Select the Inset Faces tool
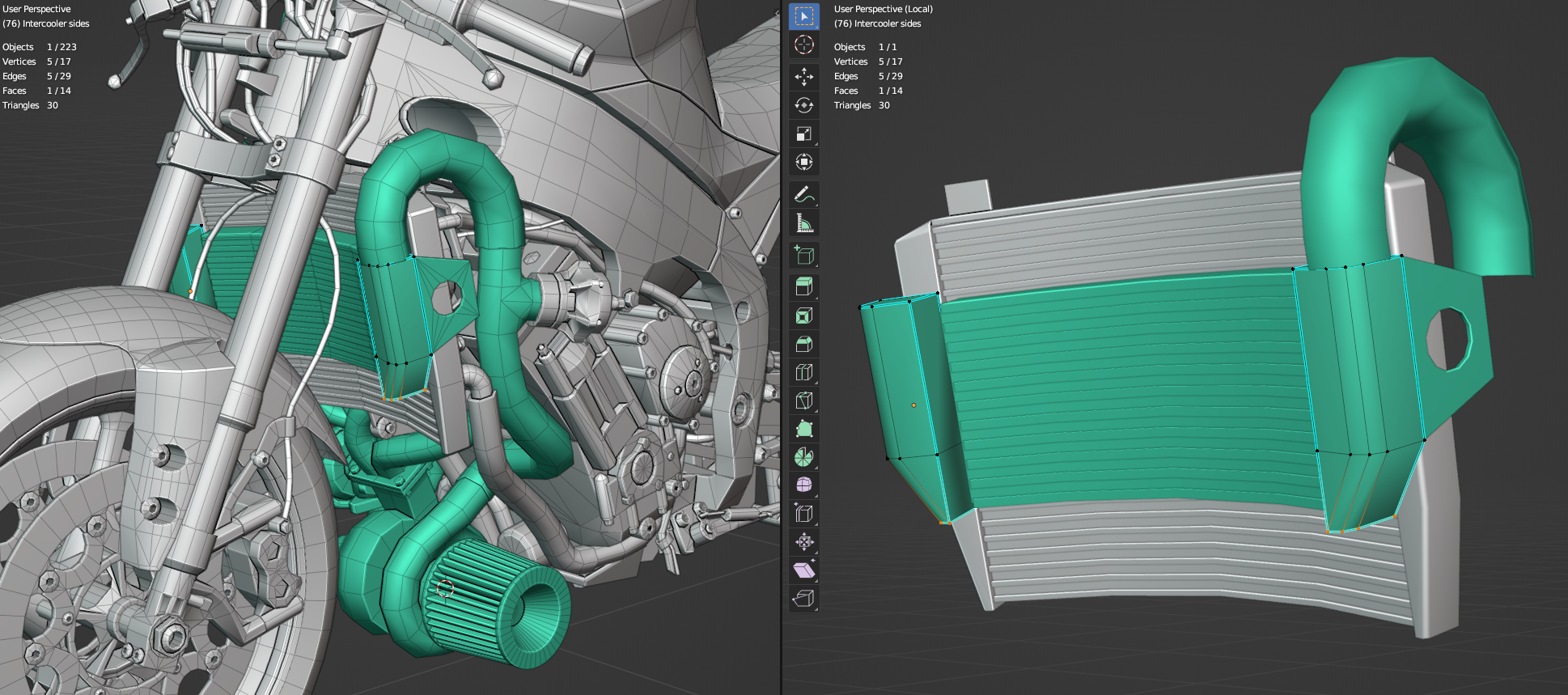The height and width of the screenshot is (695, 1568). coord(803,316)
